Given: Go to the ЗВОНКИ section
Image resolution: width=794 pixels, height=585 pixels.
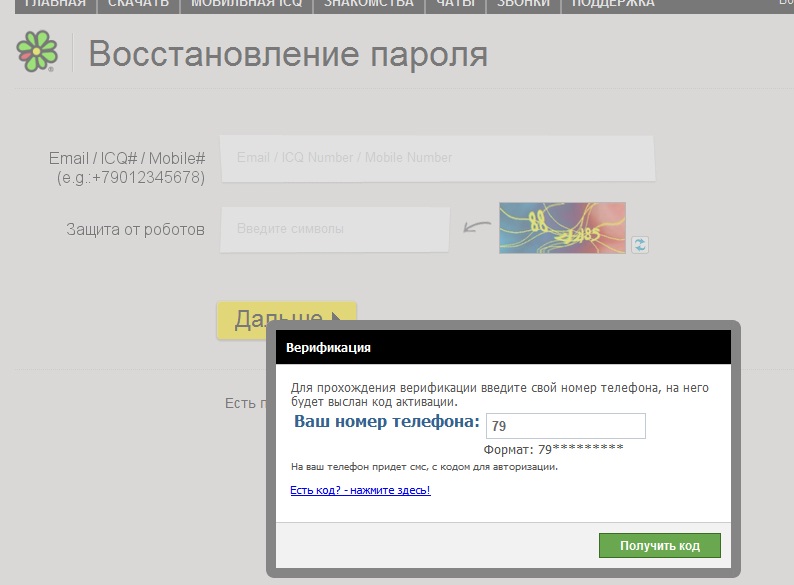Looking at the screenshot, I should (523, 4).
